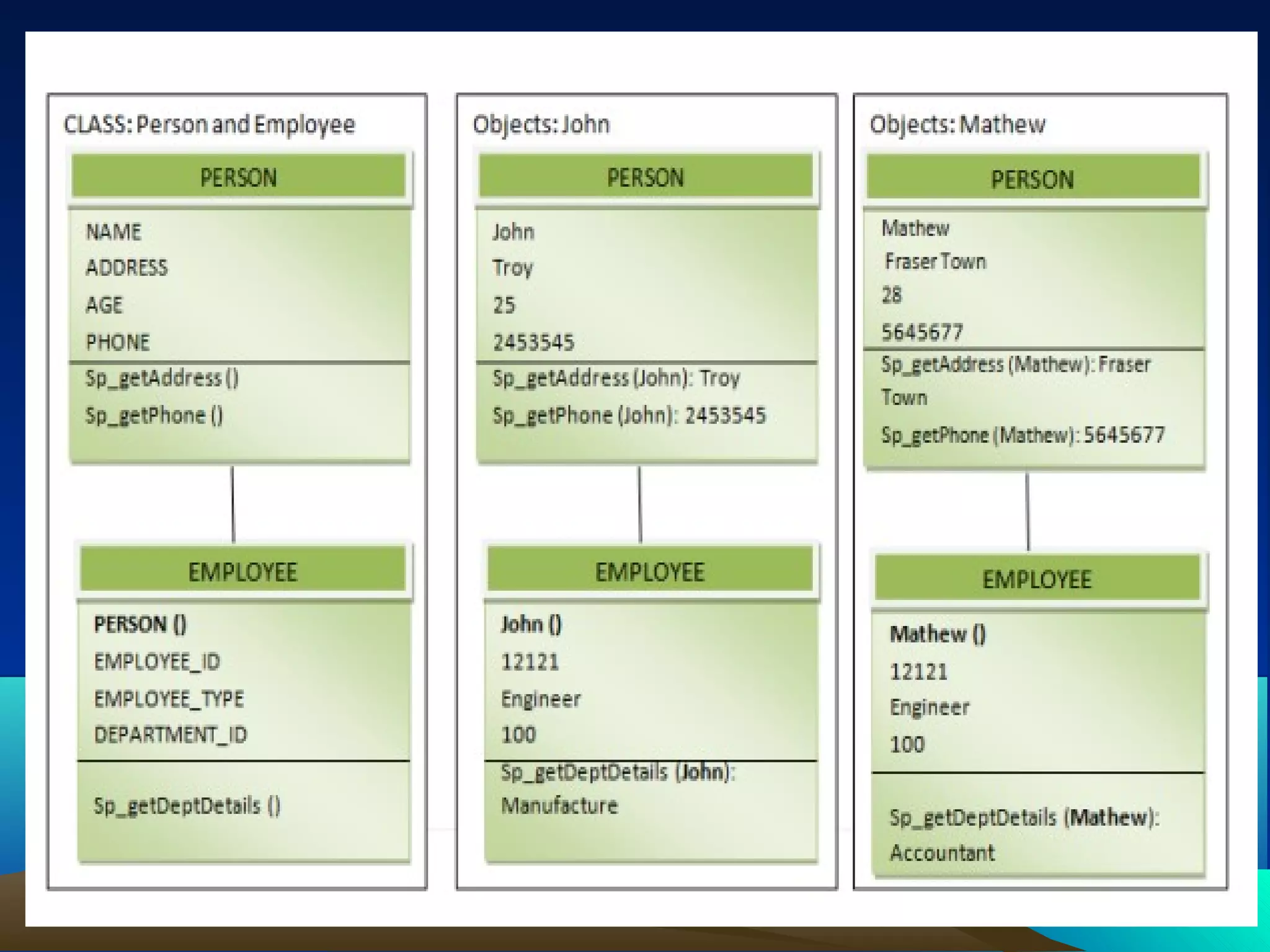Click the 'Objects: John' title
The width and height of the screenshot is (1270, 952).
(541, 125)
